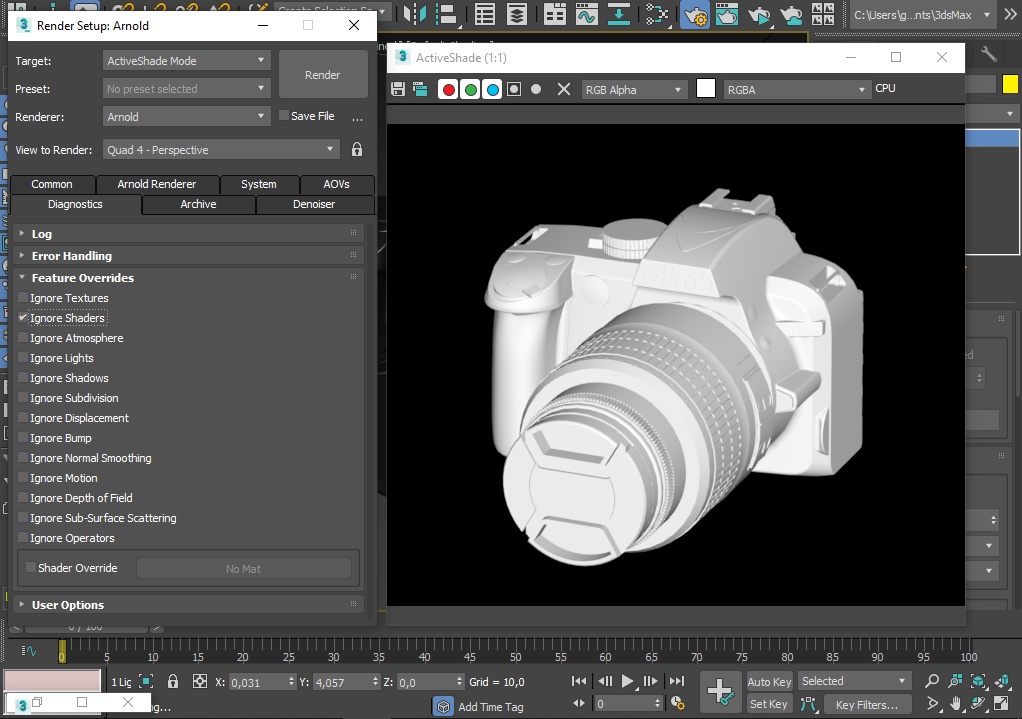Toggle the Scene Explorer icon
The image size is (1022, 719).
tap(485, 14)
